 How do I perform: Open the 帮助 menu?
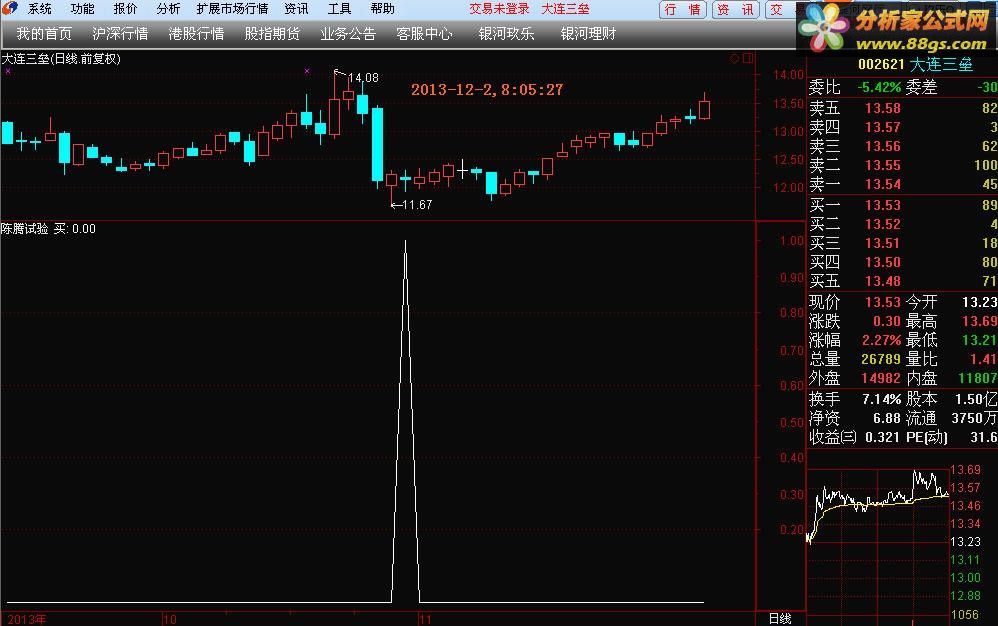coord(383,9)
